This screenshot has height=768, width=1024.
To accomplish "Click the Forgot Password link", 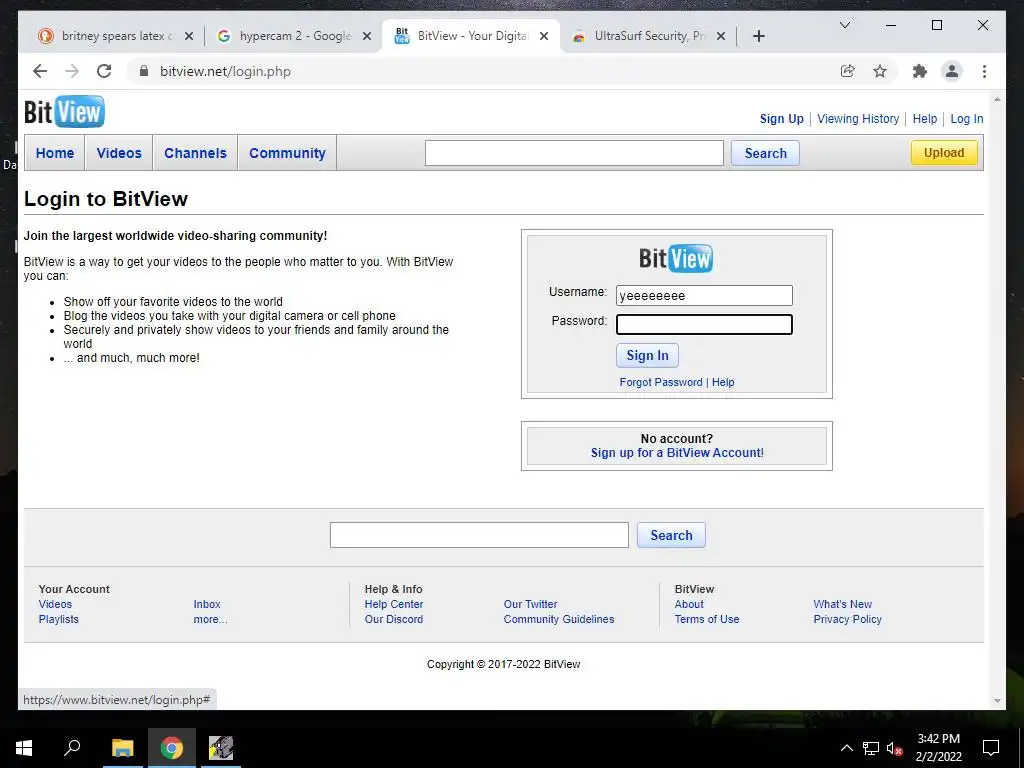I will pos(661,382).
